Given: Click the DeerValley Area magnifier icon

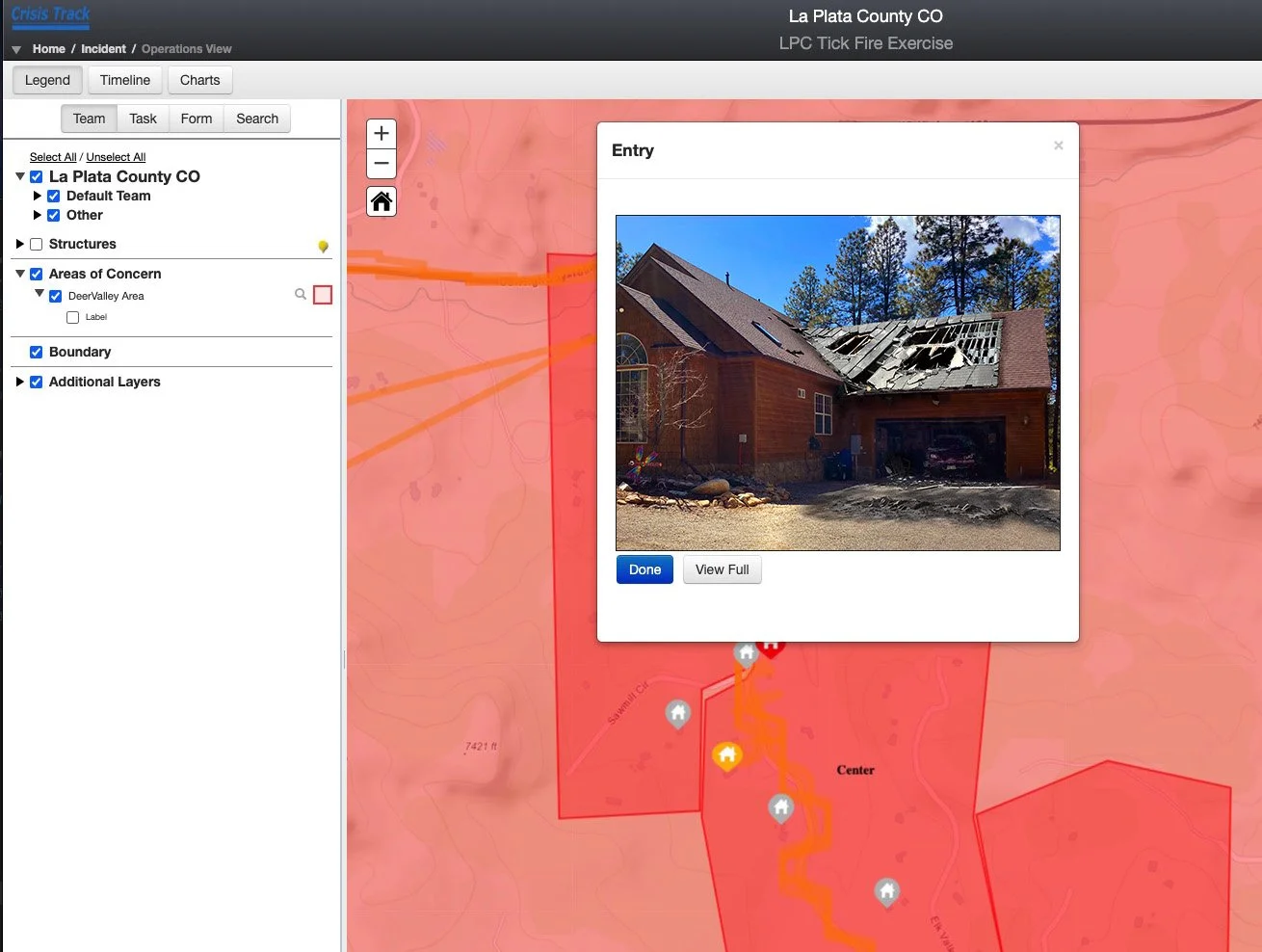Looking at the screenshot, I should tap(301, 294).
